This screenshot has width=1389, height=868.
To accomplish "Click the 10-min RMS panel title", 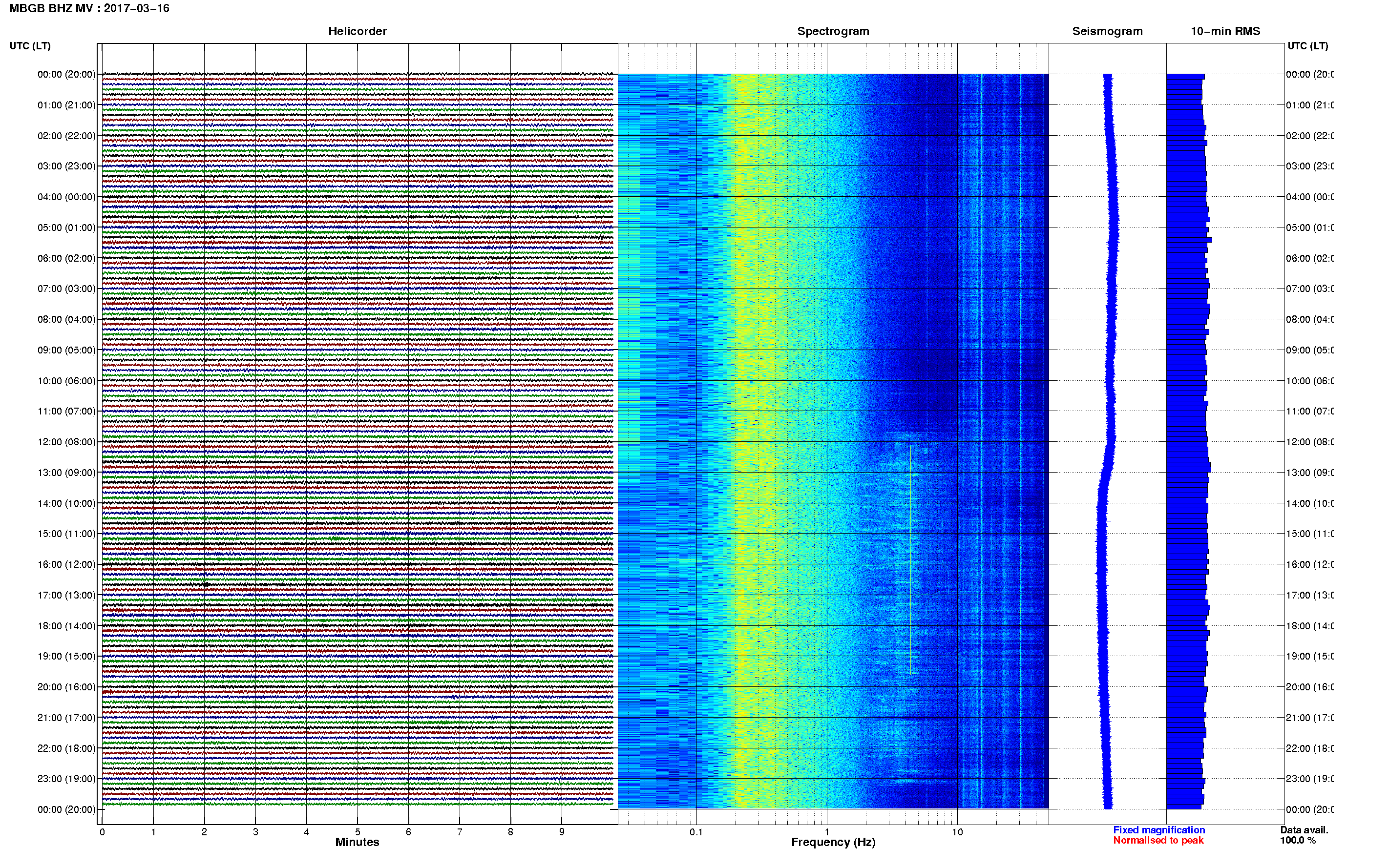I will tap(1225, 31).
